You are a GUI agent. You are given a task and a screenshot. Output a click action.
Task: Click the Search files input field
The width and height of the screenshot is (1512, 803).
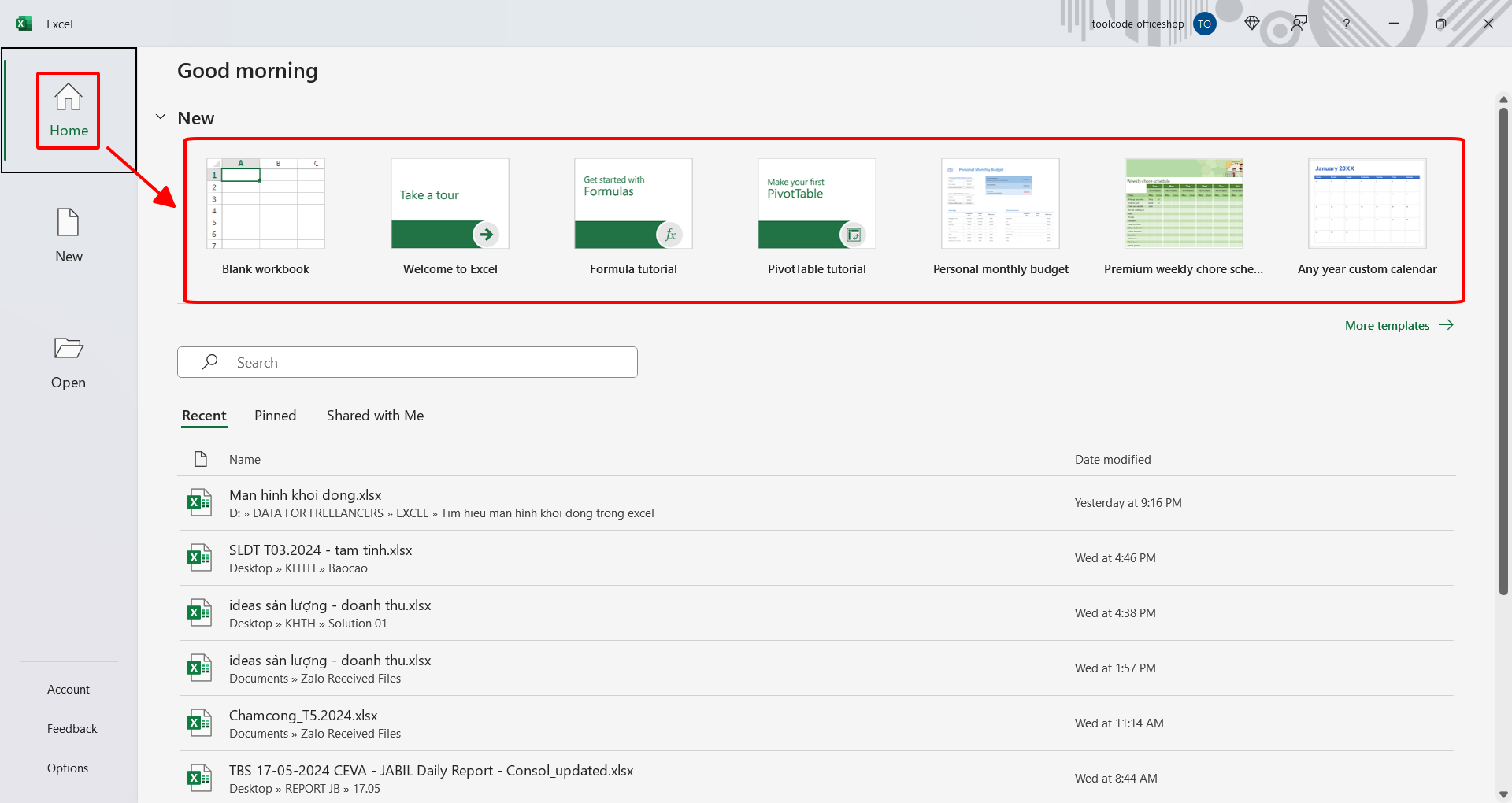(407, 362)
